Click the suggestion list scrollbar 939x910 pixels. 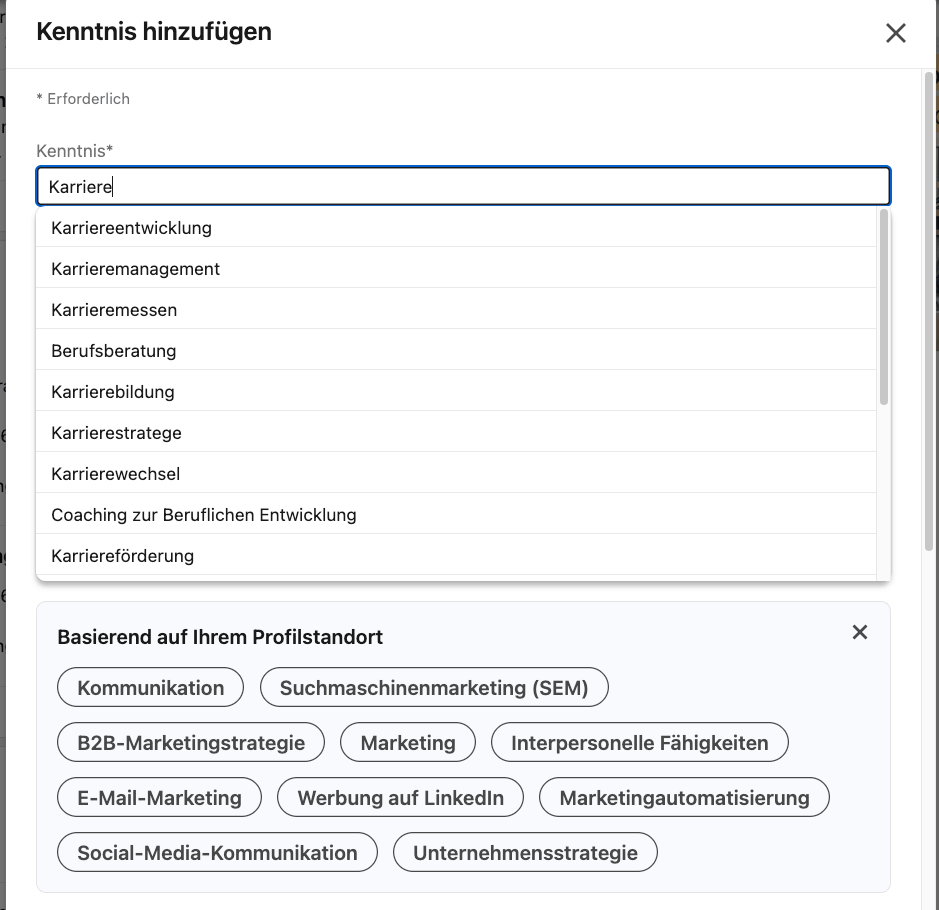pos(883,308)
